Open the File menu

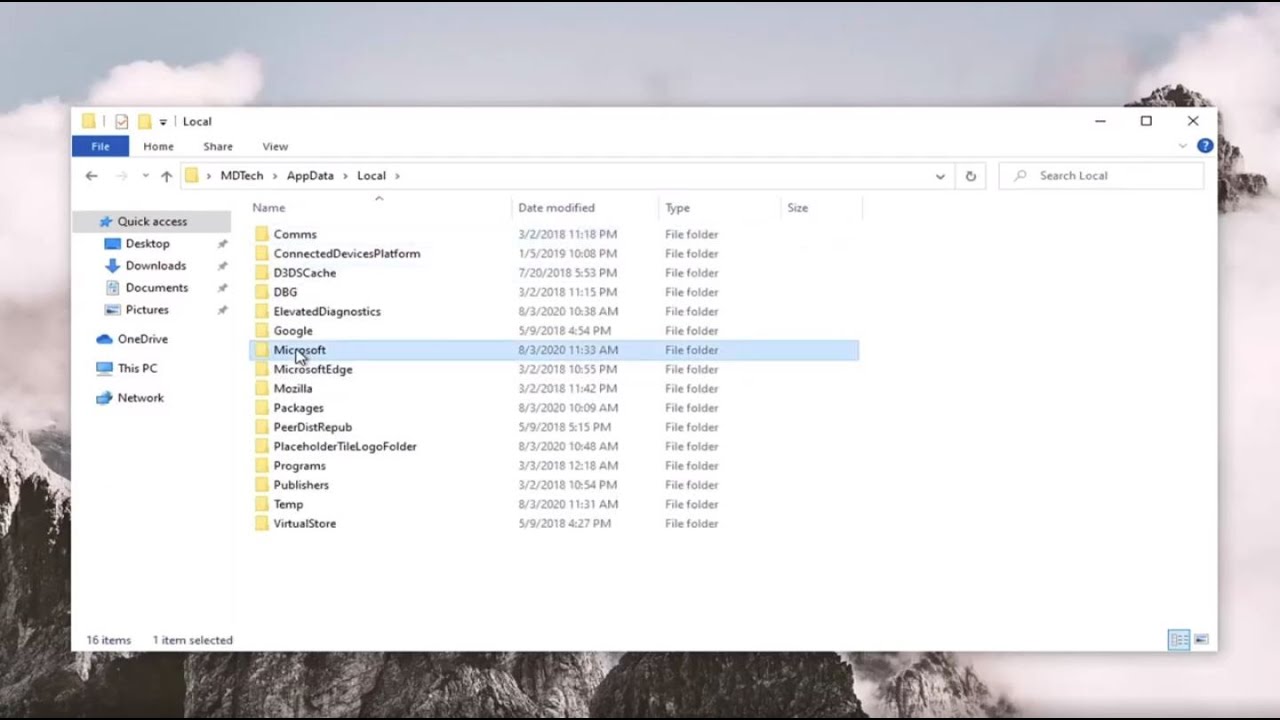[x=100, y=146]
